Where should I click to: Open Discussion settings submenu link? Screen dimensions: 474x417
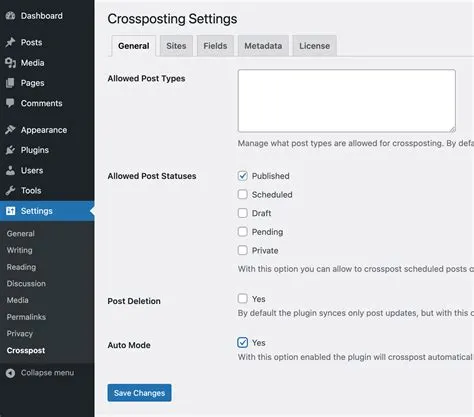[x=26, y=284]
